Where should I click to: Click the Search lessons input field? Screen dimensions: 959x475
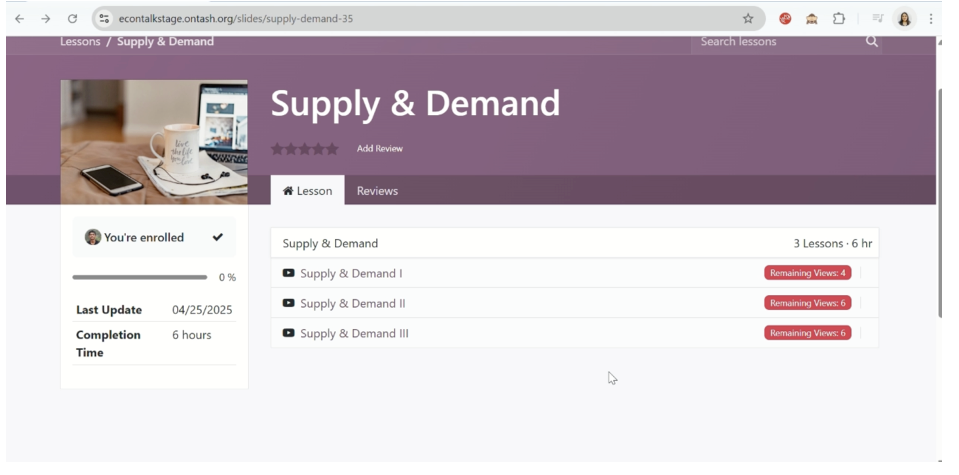pyautogui.click(x=775, y=42)
